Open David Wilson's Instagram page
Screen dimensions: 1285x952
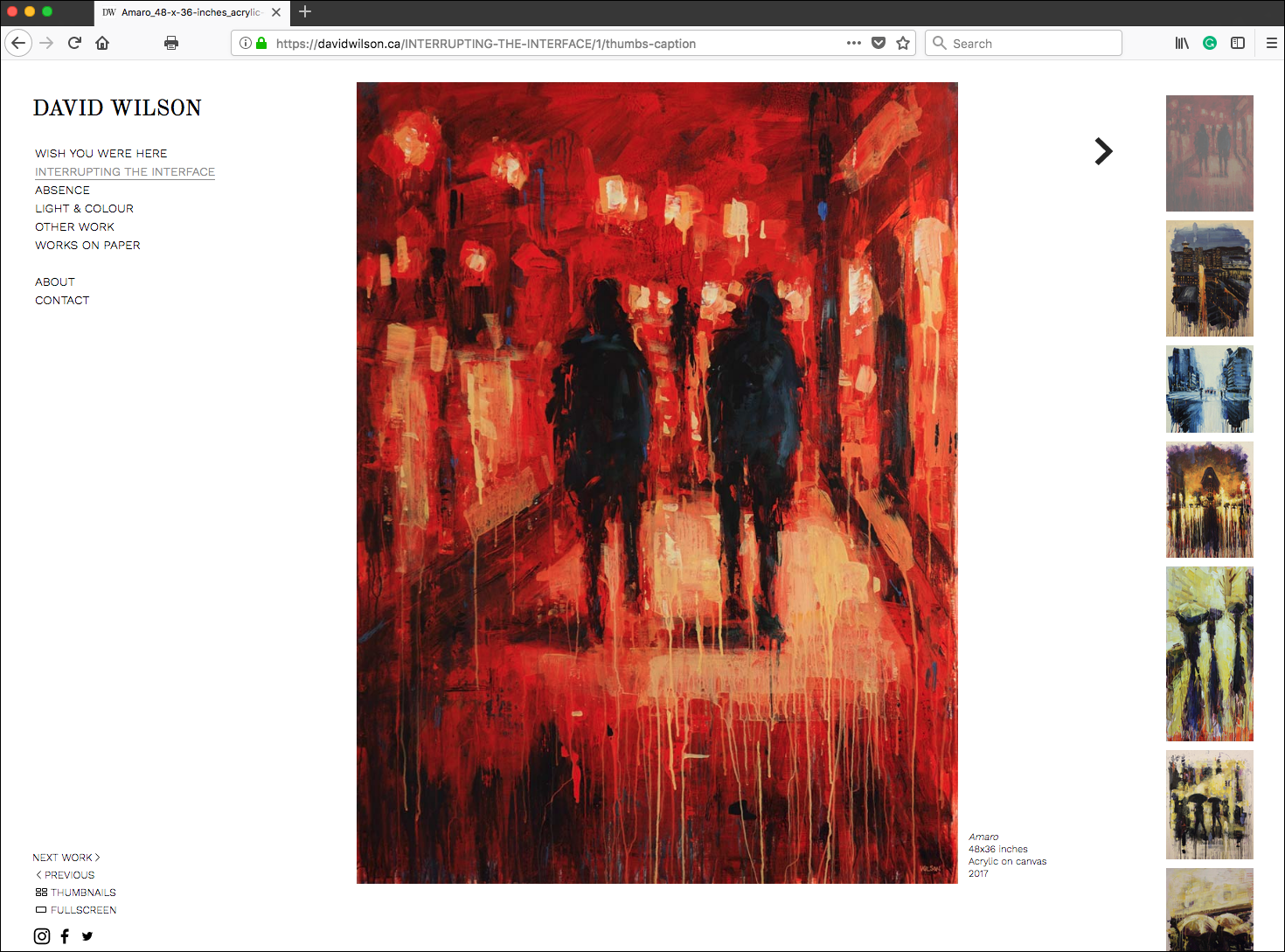point(41,935)
